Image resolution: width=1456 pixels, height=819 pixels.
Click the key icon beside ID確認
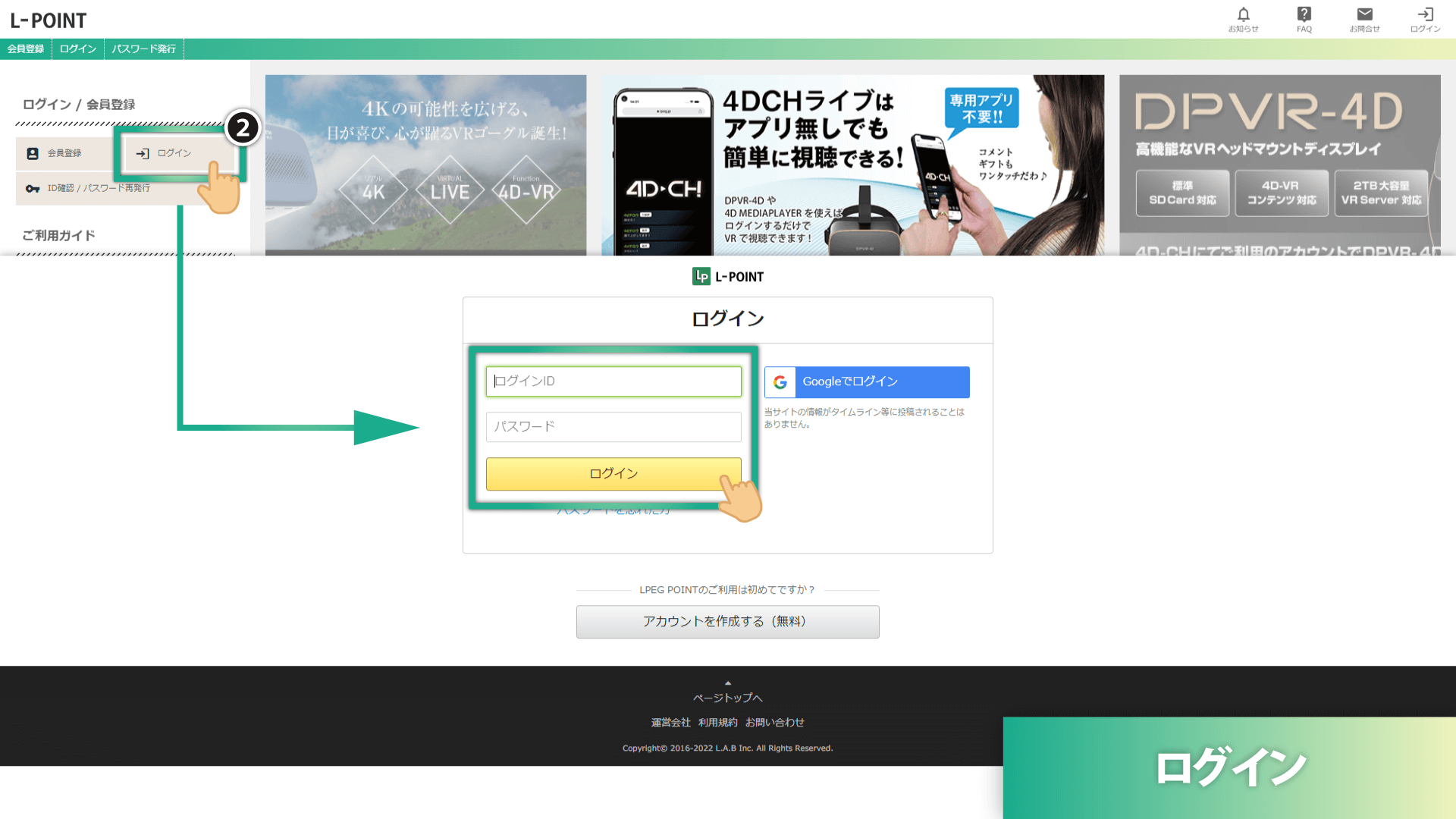(33, 188)
